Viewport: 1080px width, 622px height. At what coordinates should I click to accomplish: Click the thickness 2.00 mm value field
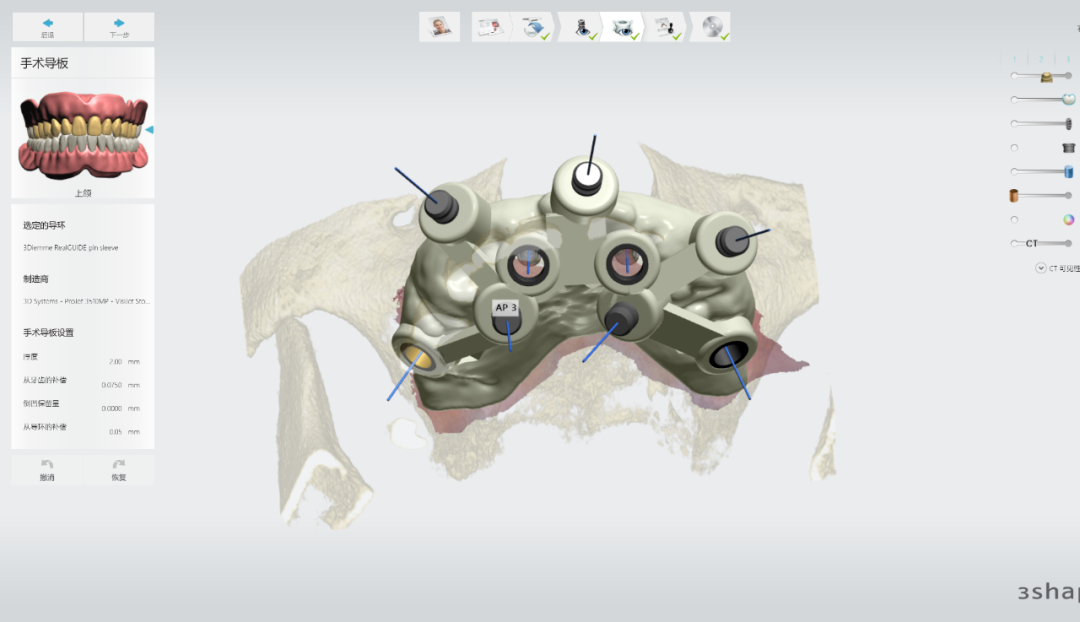click(115, 361)
